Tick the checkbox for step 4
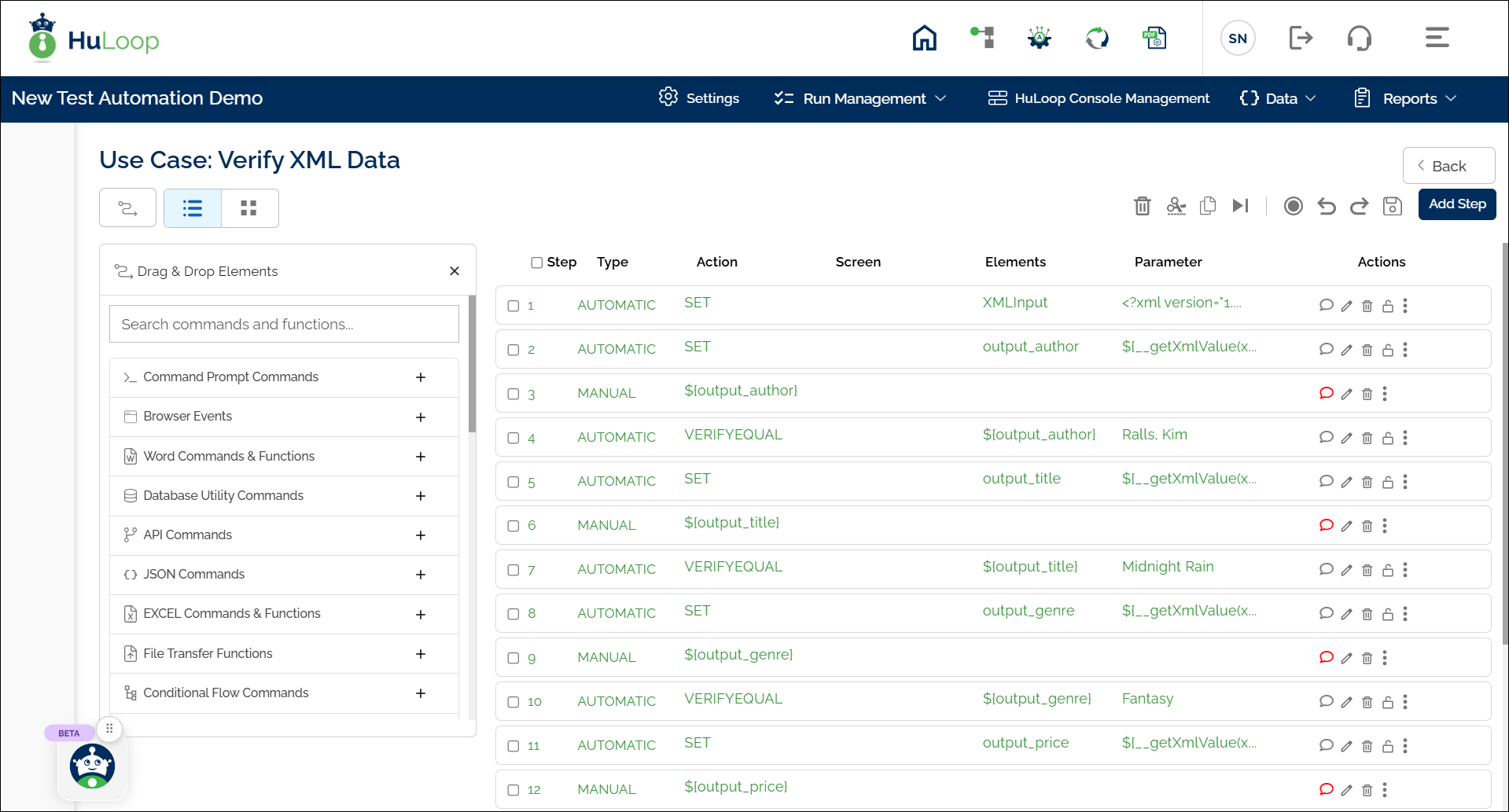This screenshot has height=812, width=1509. (x=513, y=438)
